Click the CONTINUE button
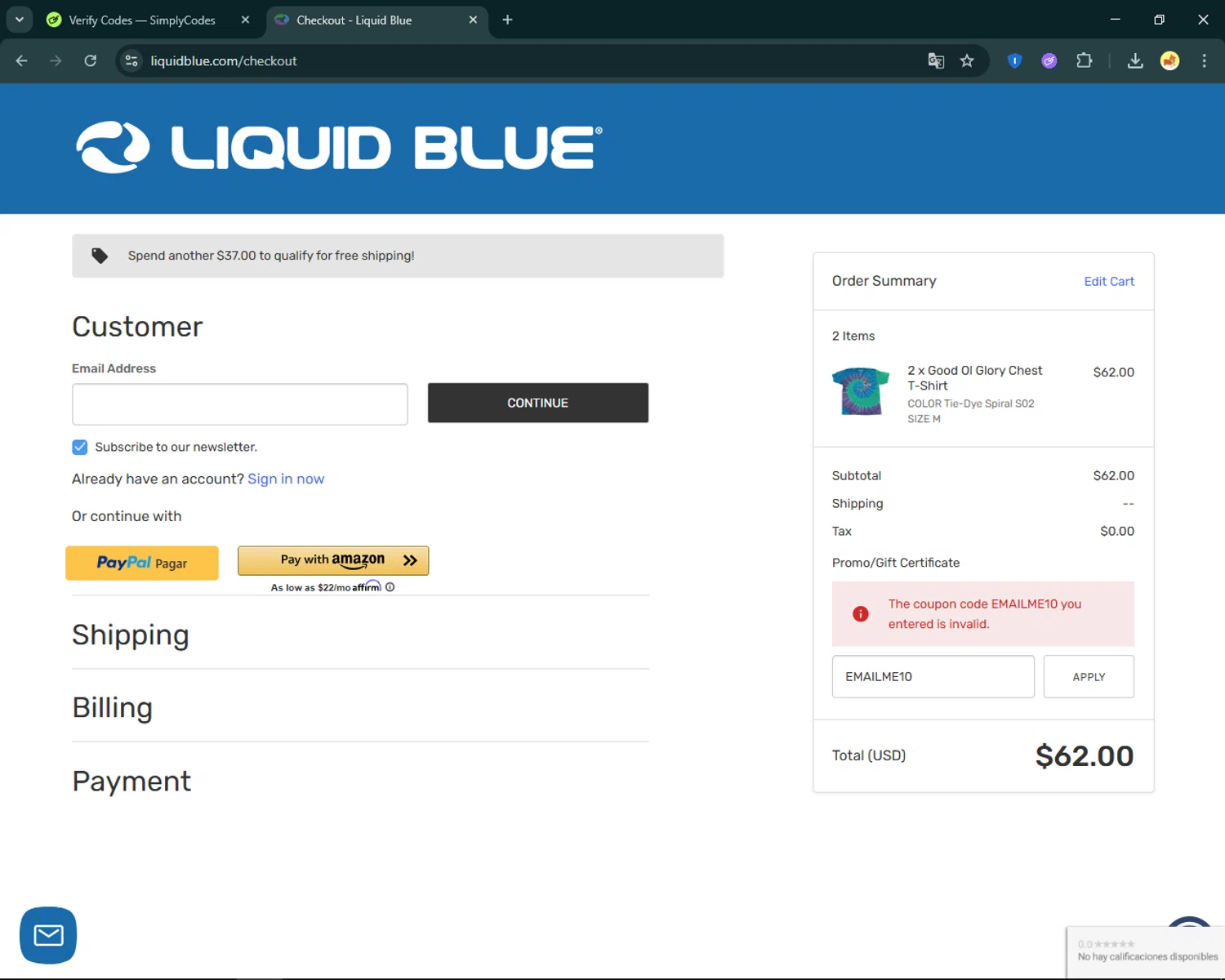The height and width of the screenshot is (980, 1225). [x=538, y=403]
